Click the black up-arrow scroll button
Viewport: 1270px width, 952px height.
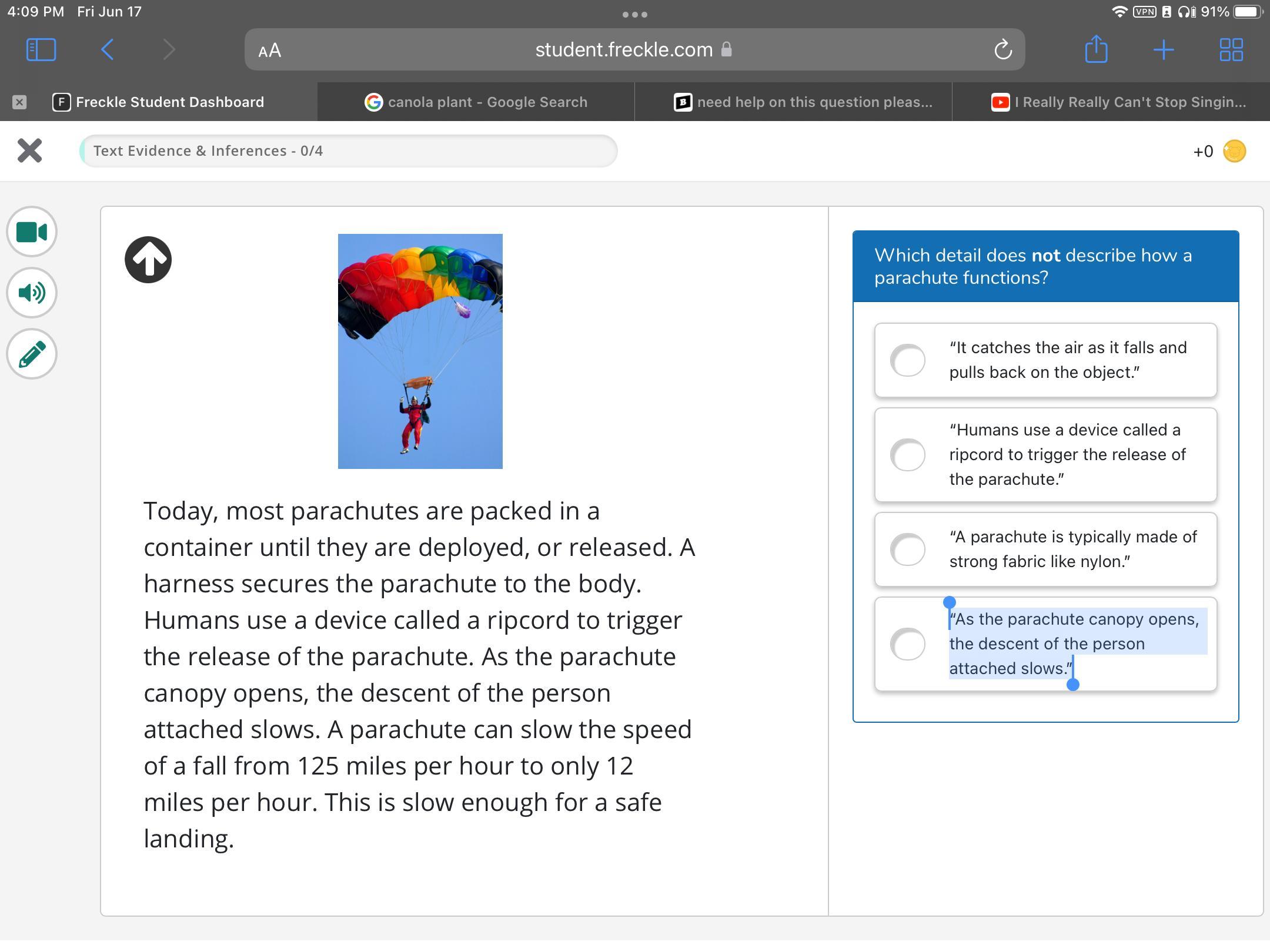click(x=148, y=260)
